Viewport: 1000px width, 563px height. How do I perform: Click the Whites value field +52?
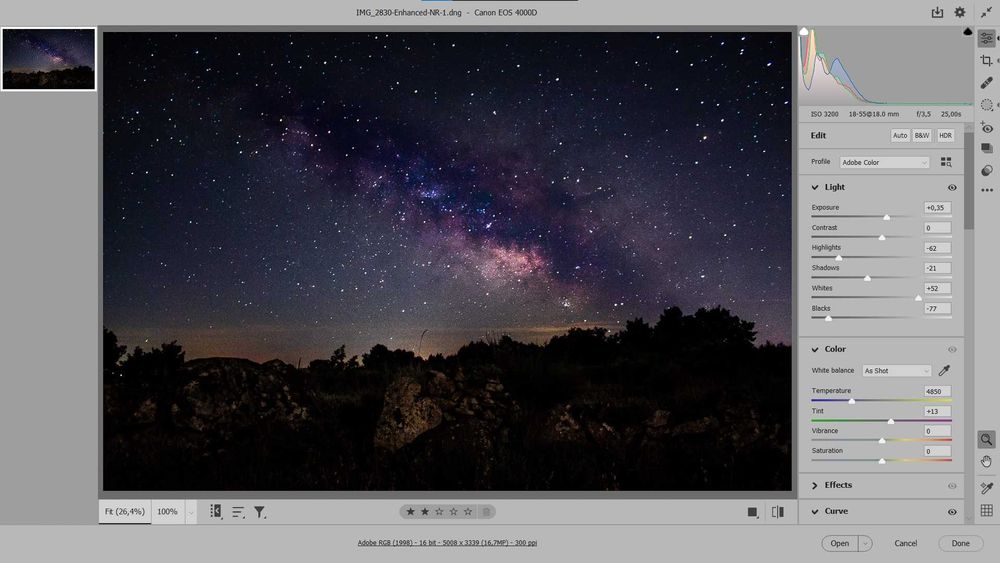pos(937,288)
